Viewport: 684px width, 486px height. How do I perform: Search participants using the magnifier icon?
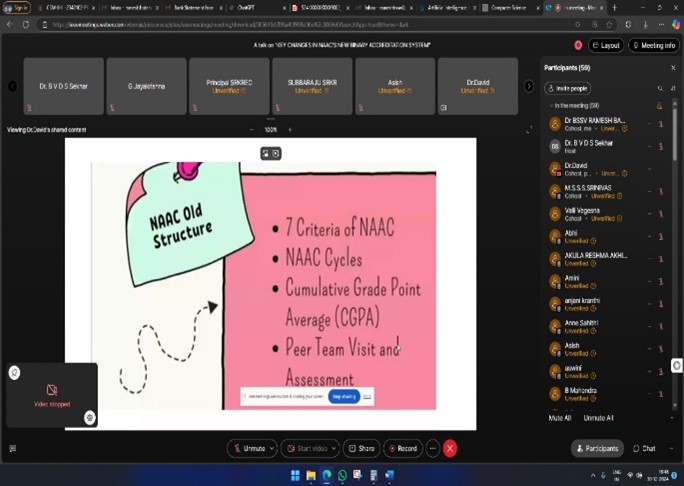[660, 88]
